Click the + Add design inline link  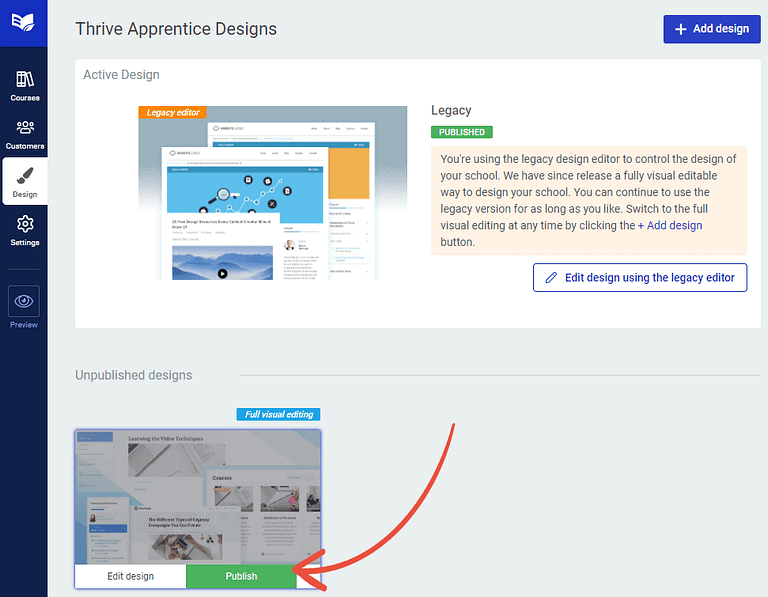click(x=670, y=225)
